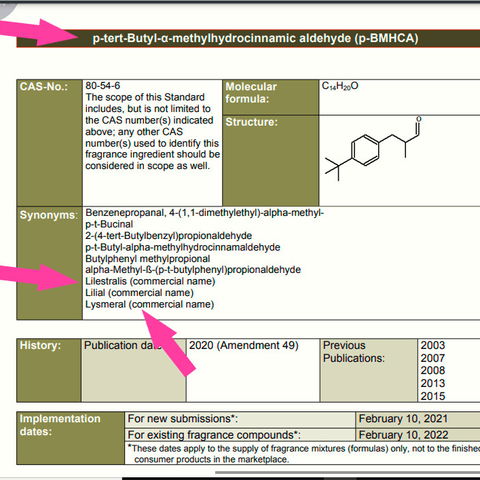Click the Lysmeral commercial name entry
480x480 pixels.
click(150, 304)
